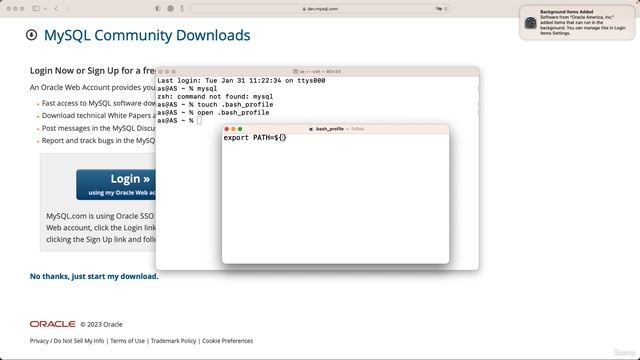
Task: Open the Trademark Policy link
Action: pos(173,341)
